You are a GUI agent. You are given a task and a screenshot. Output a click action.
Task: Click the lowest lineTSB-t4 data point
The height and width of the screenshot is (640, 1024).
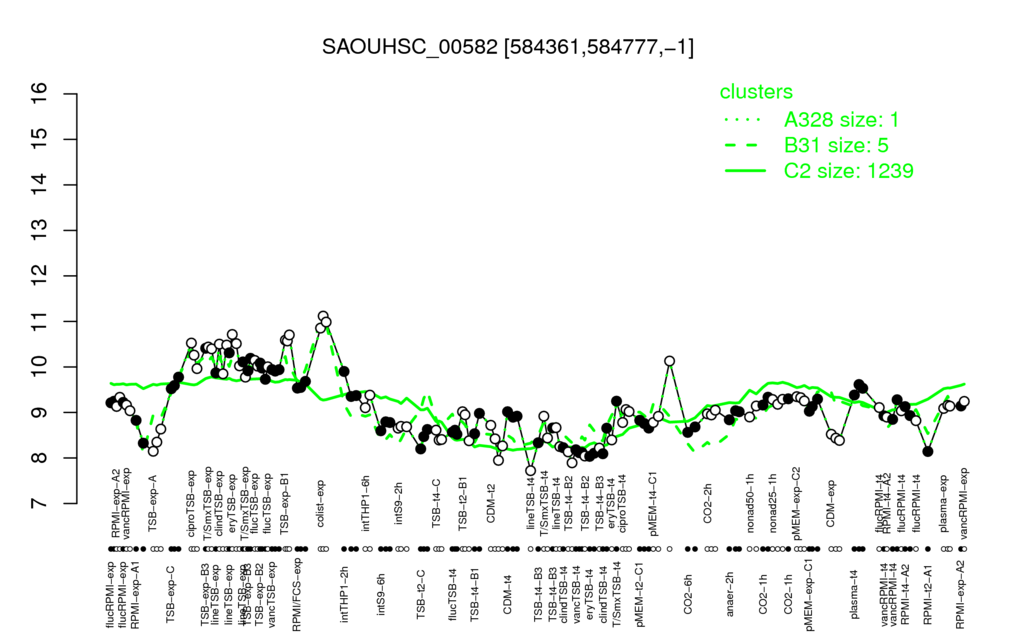click(x=531, y=470)
